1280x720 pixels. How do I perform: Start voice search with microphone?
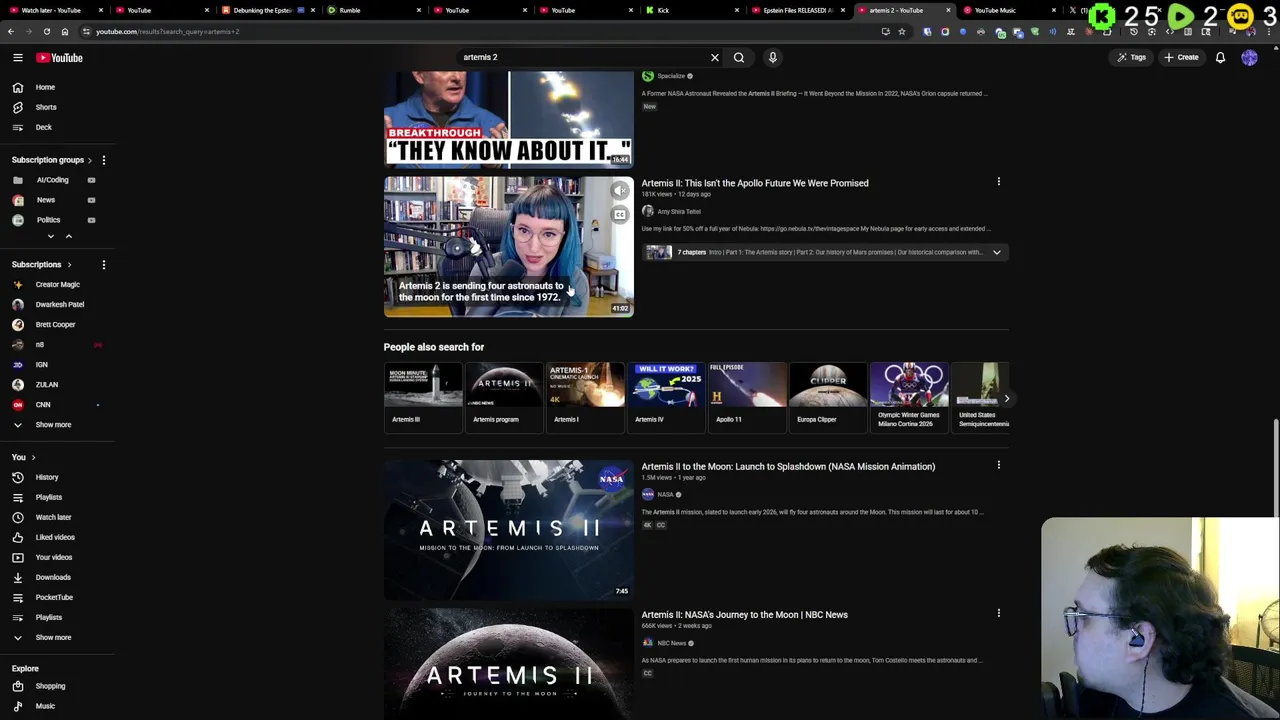coord(772,57)
